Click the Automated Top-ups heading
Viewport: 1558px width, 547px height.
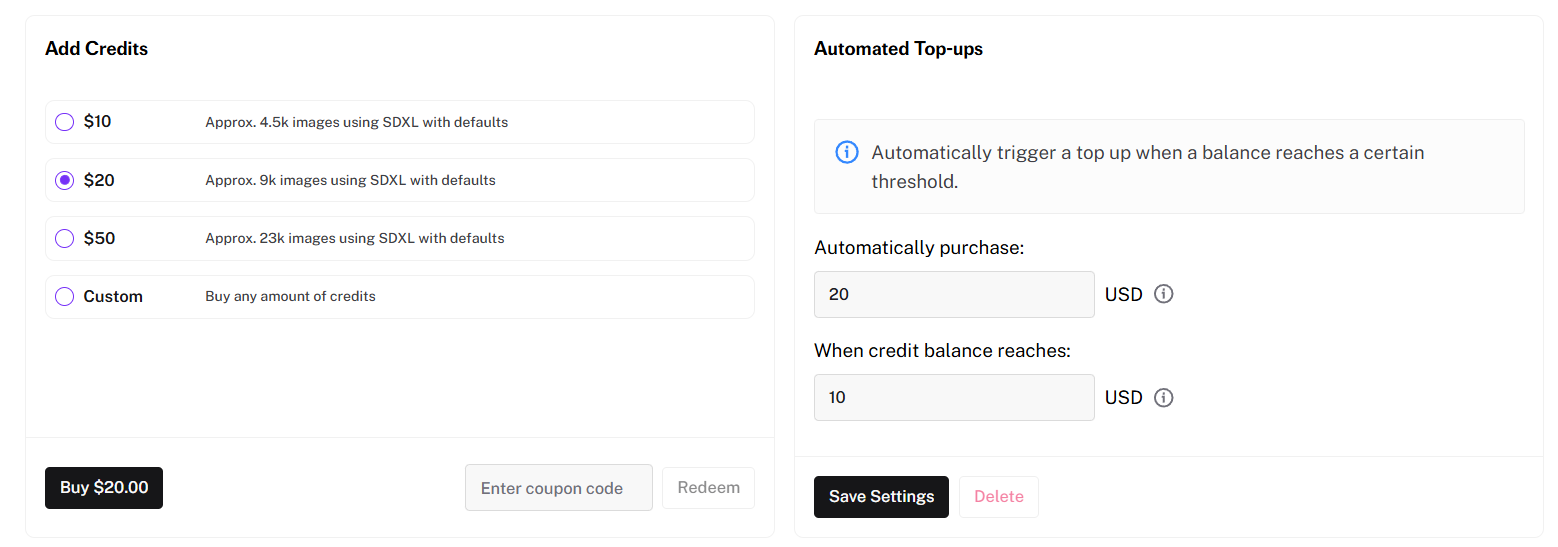tap(898, 48)
